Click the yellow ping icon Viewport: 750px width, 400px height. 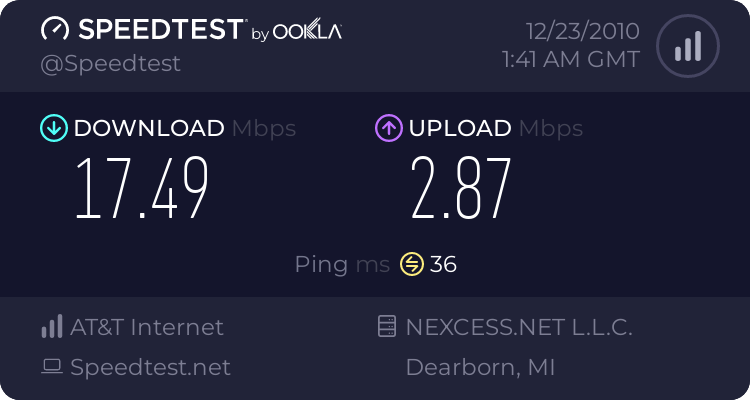click(x=412, y=264)
